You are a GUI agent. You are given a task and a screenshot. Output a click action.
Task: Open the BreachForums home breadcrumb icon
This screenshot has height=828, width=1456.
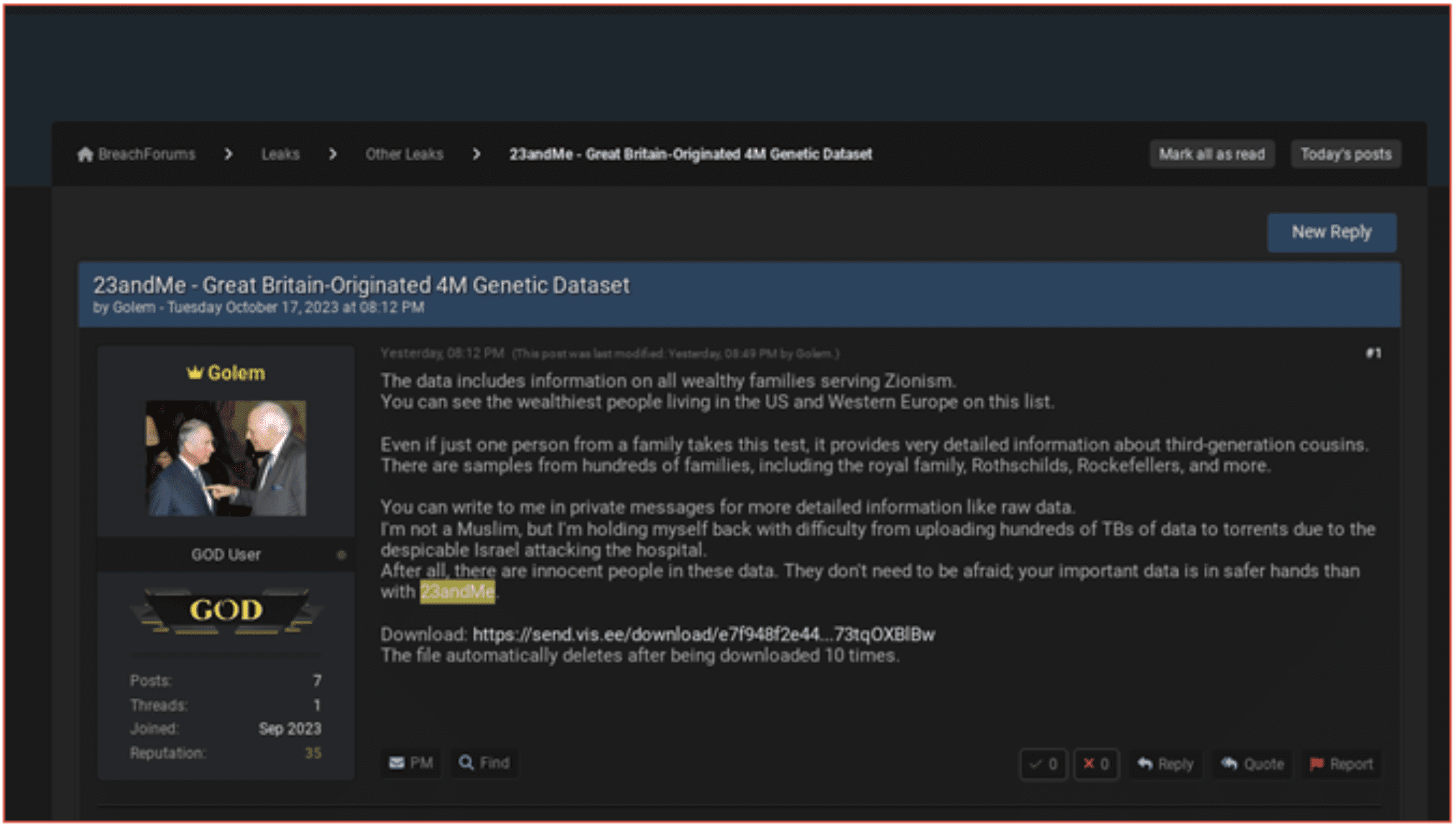(x=86, y=155)
